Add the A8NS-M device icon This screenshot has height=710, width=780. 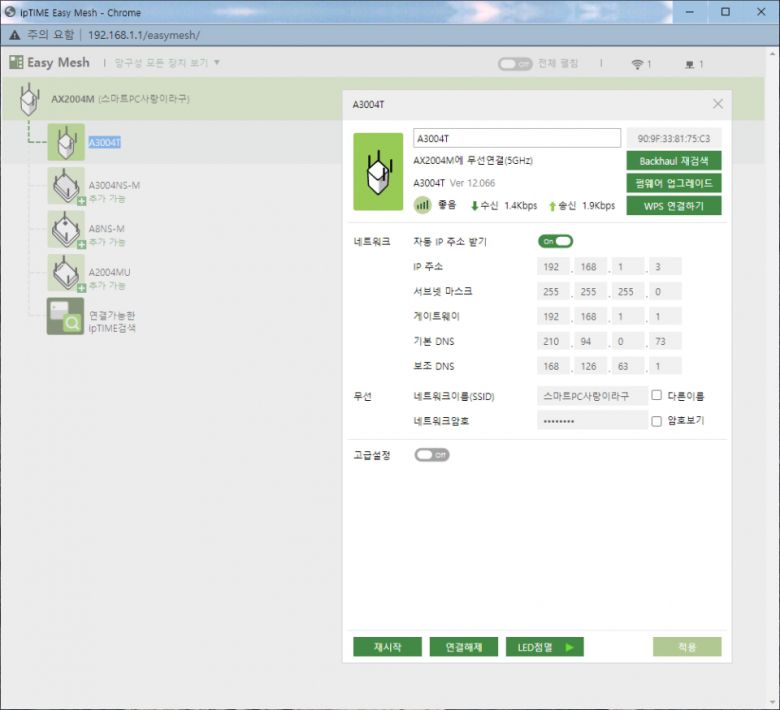pyautogui.click(x=66, y=229)
